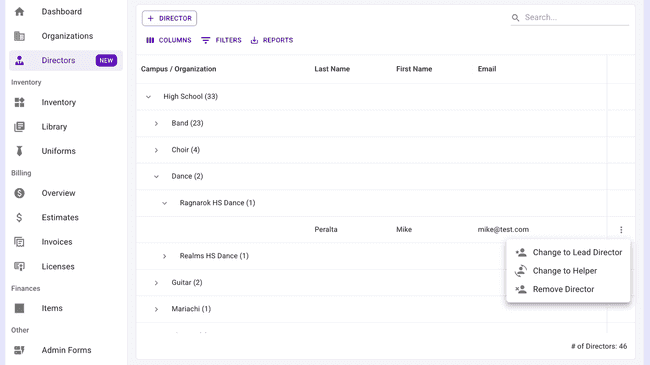Expand the Band (23) group
Viewport: 650px width, 365px height.
coord(156,123)
